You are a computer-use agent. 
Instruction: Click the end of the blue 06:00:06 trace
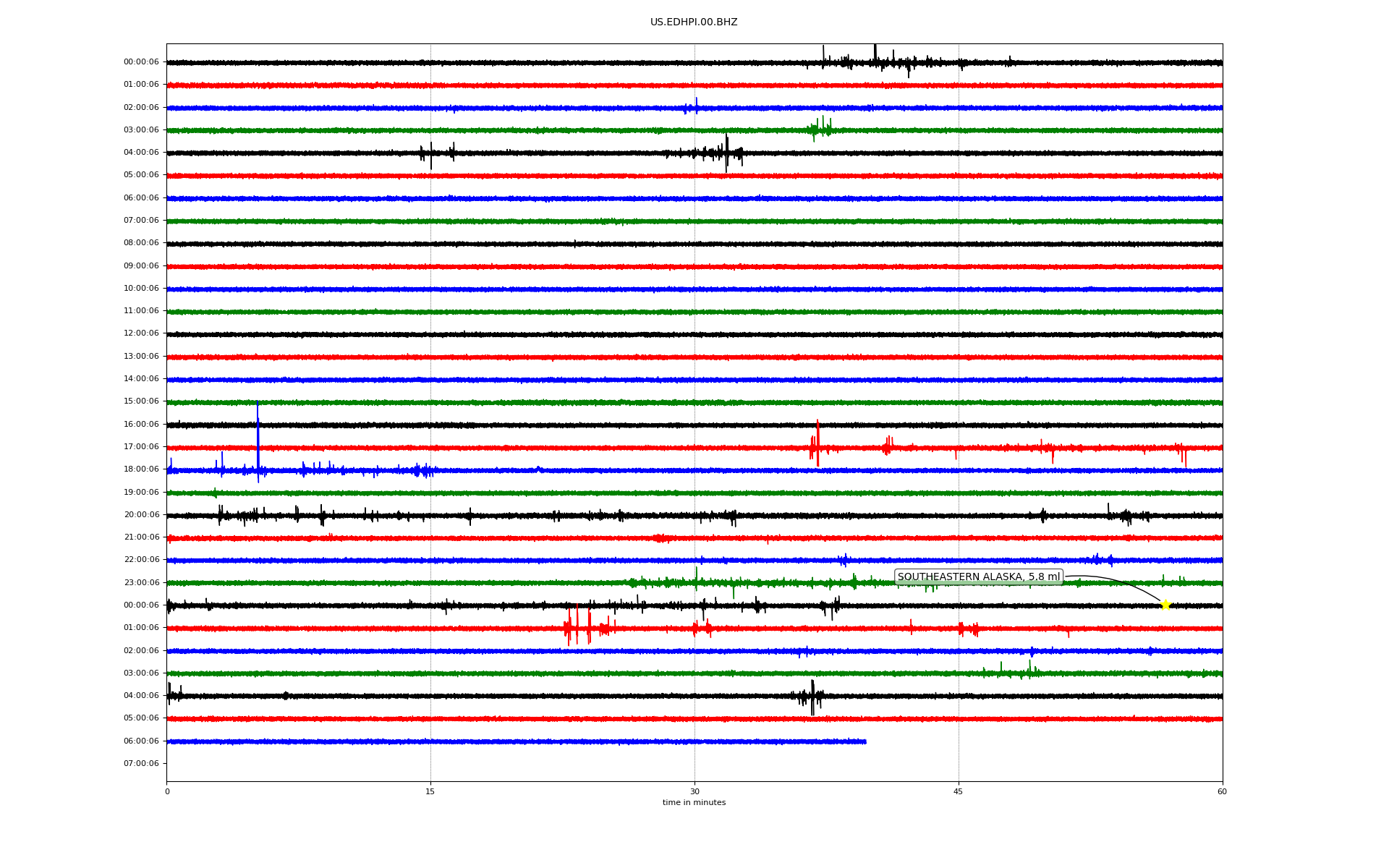tap(865, 741)
